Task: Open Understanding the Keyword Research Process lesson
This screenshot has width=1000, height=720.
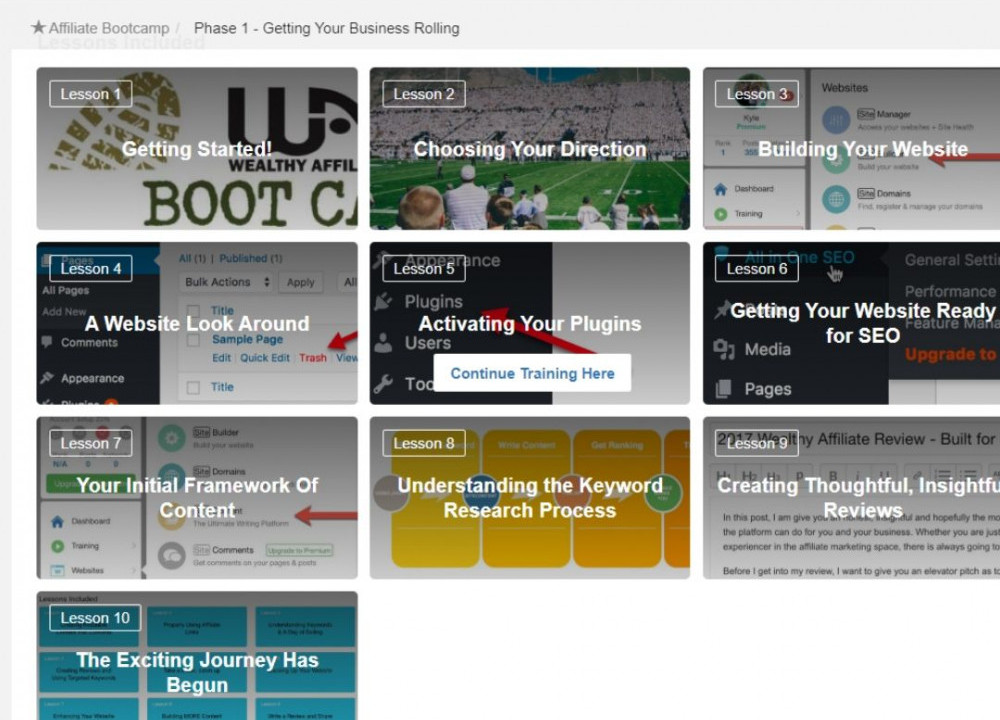Action: point(530,498)
